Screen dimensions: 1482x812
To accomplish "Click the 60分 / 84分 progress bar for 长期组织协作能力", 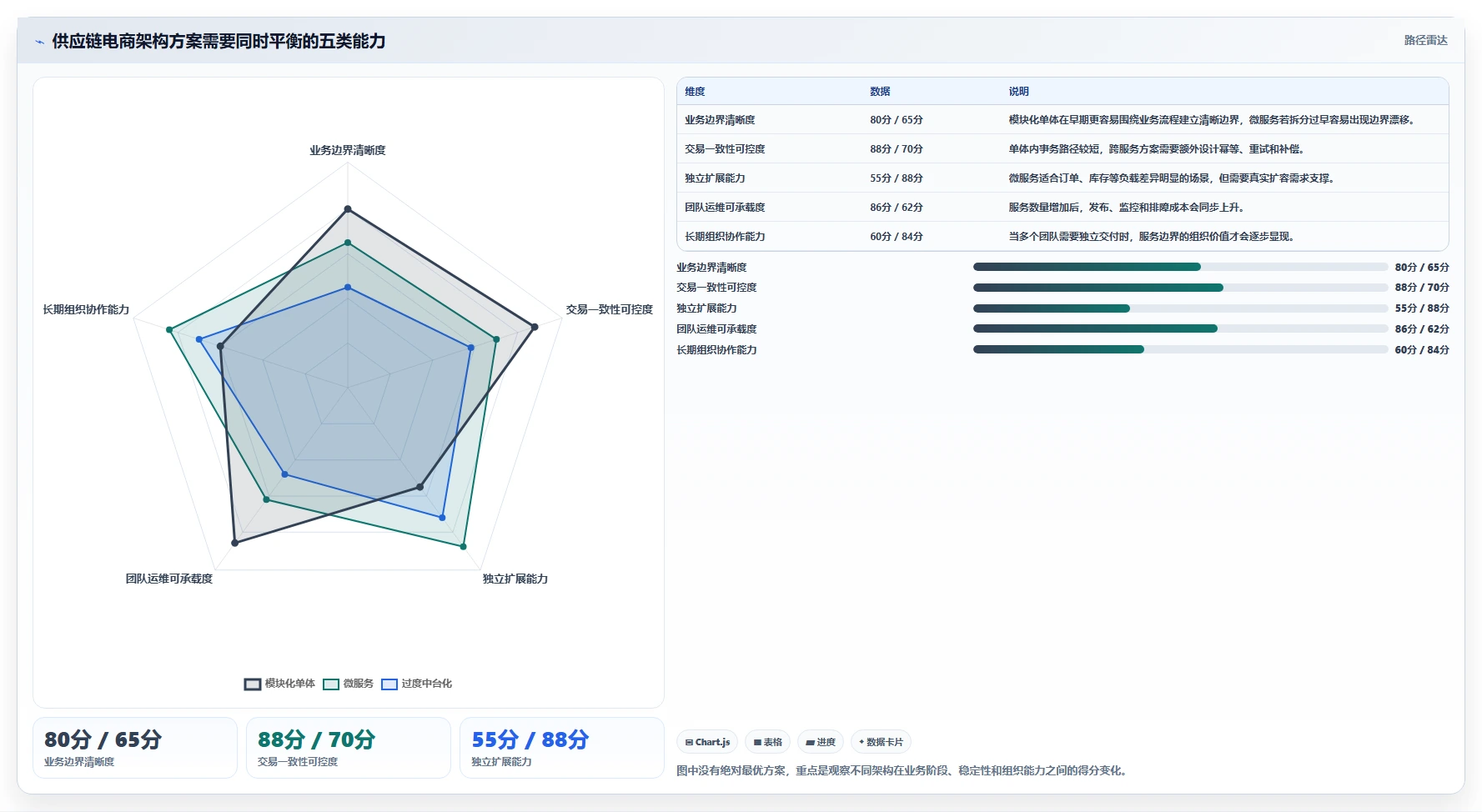I will (x=1180, y=349).
